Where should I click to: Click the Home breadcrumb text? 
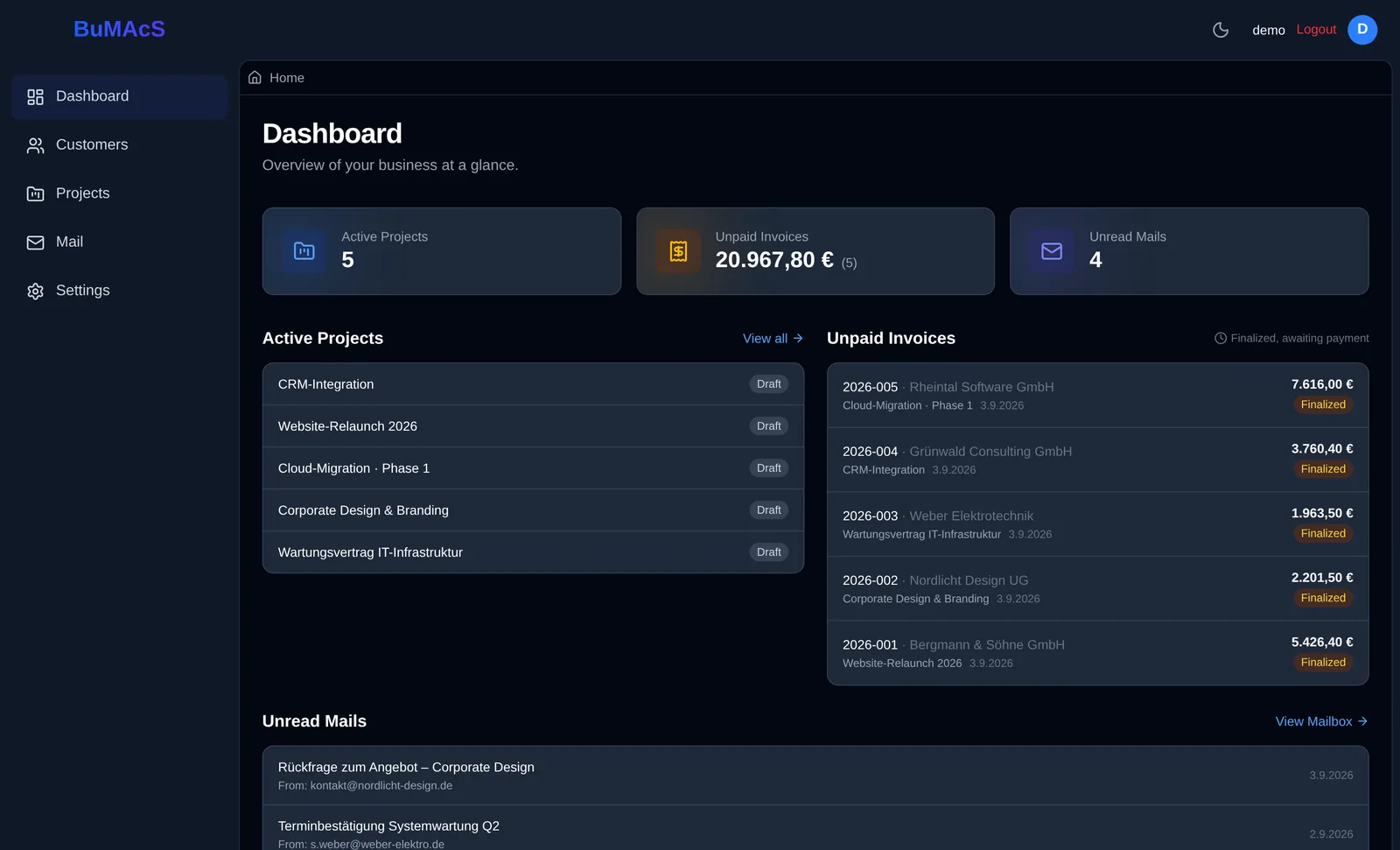click(287, 78)
